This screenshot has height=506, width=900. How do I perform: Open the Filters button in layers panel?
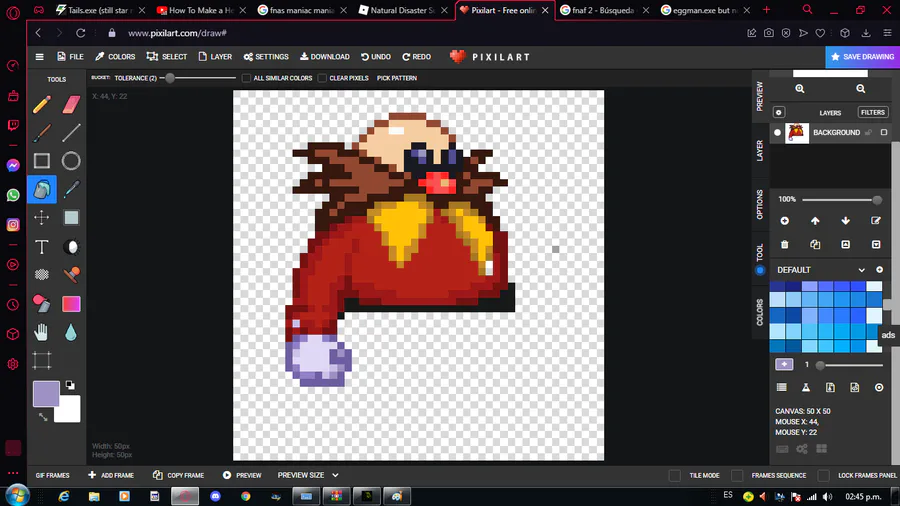(x=873, y=112)
